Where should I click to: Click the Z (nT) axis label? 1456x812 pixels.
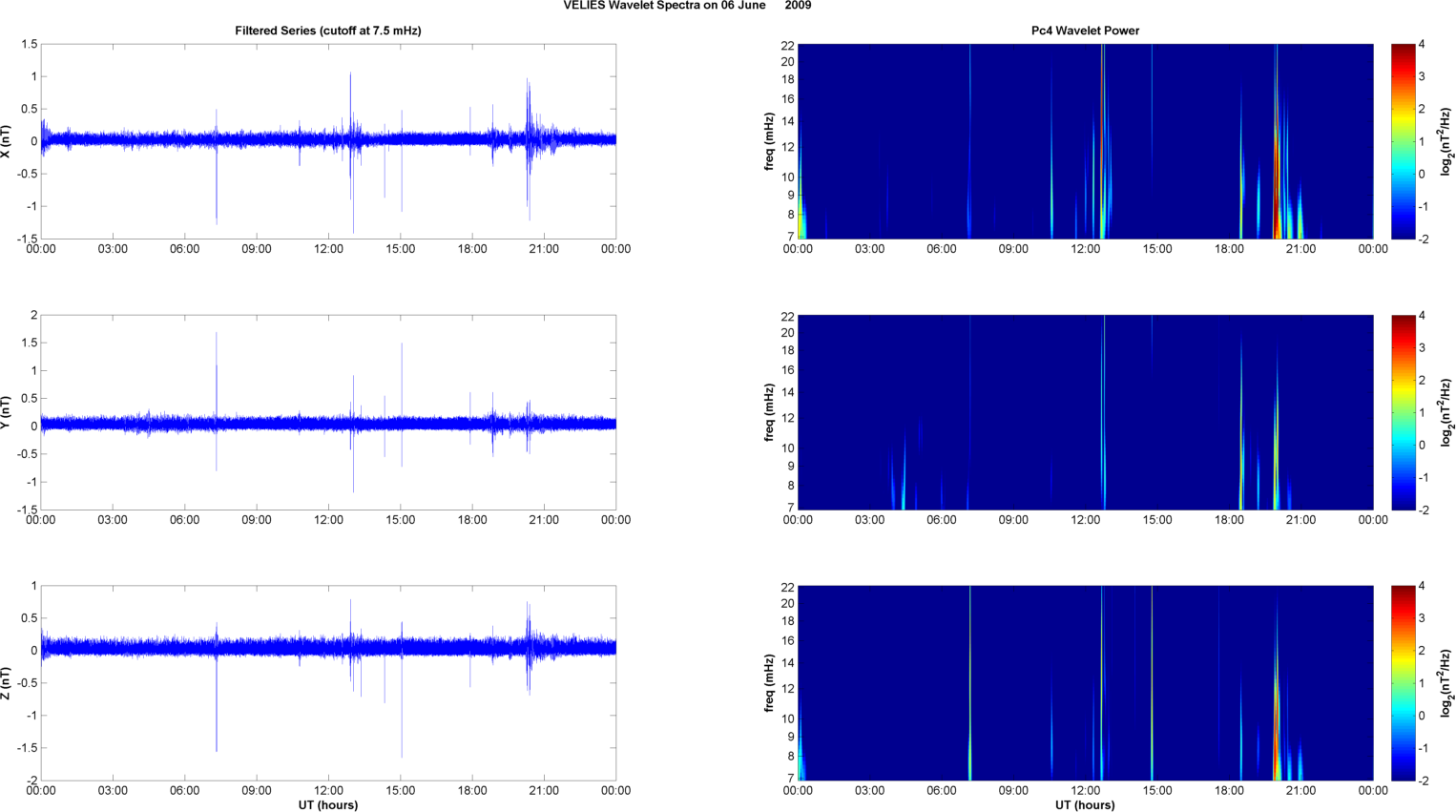(x=7, y=683)
